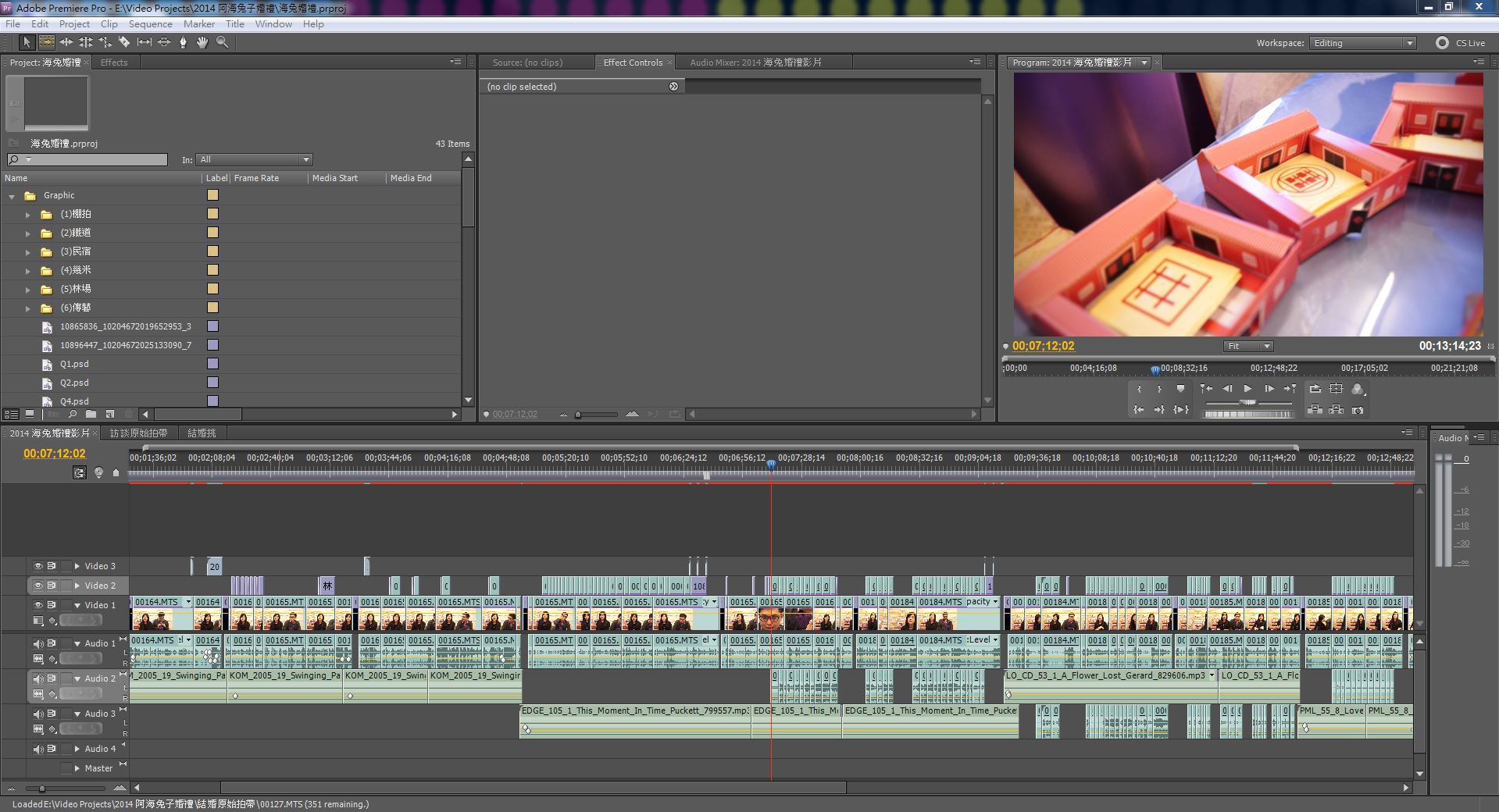Click the Set Encore Chapter Marker icon

pyautogui.click(x=98, y=472)
